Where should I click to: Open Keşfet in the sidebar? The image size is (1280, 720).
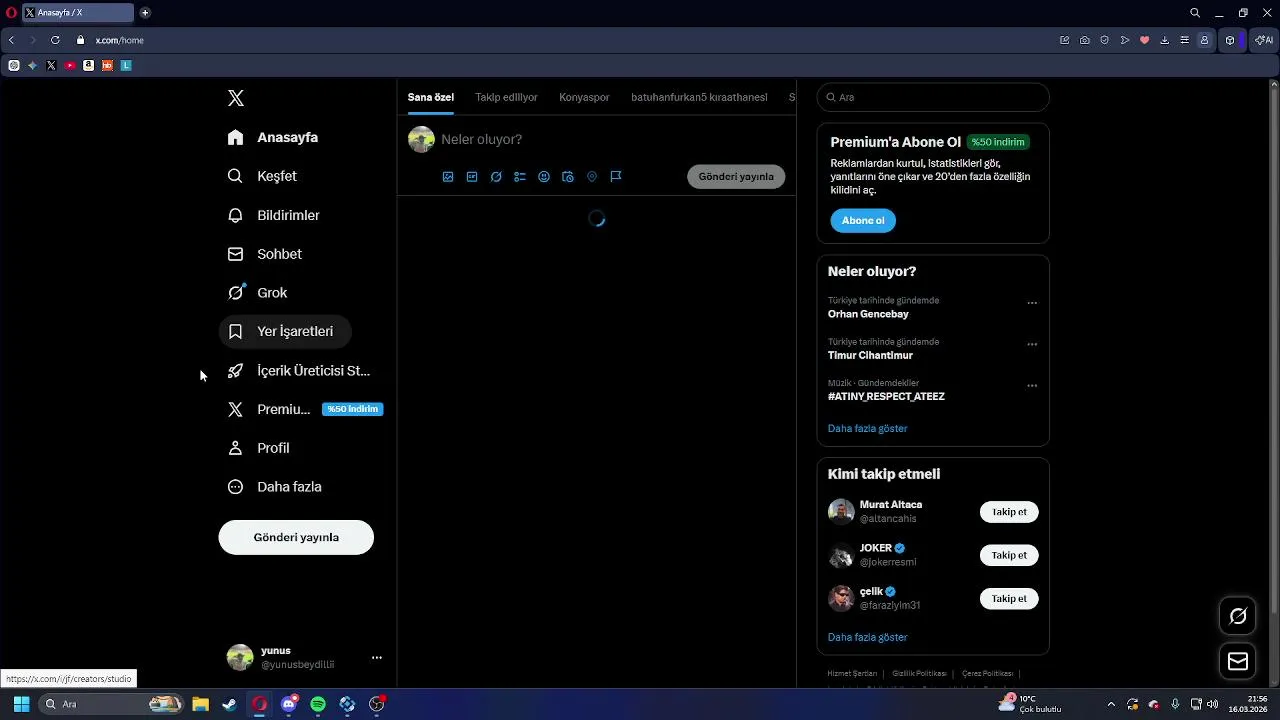tap(263, 176)
